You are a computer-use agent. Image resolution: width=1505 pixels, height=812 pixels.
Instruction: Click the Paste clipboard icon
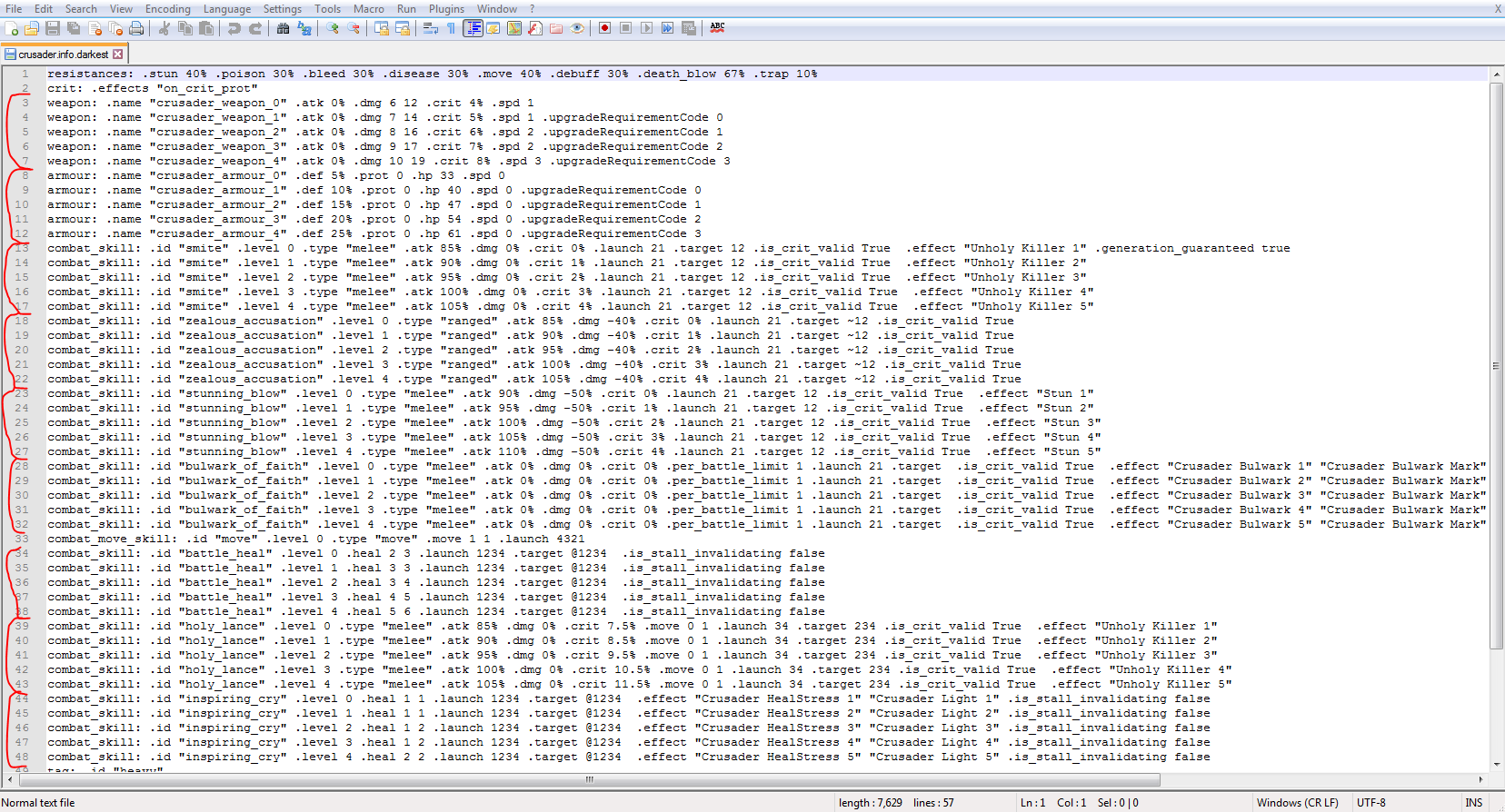pos(206,28)
